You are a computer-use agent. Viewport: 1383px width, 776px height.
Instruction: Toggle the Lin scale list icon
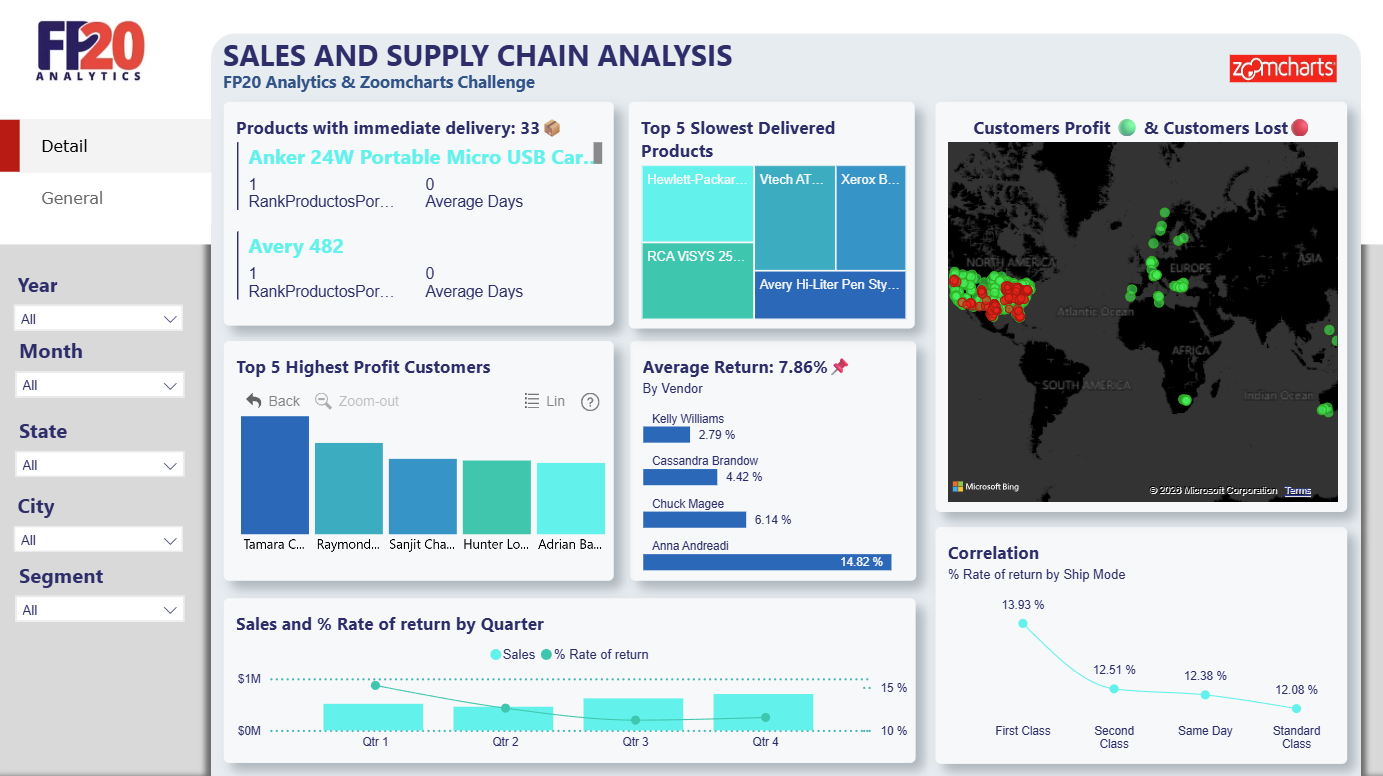(x=532, y=401)
